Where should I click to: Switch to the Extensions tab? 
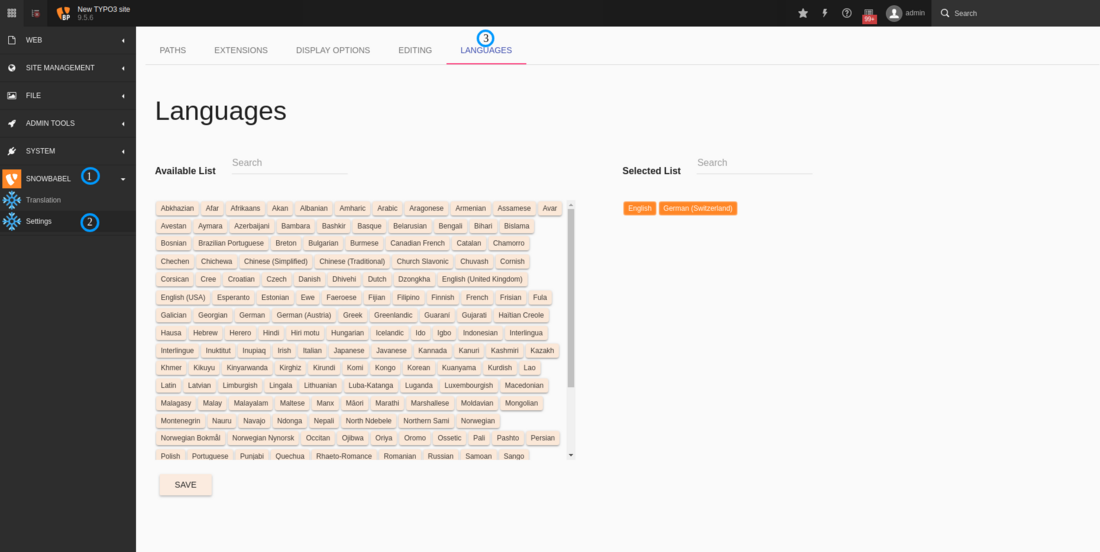click(241, 50)
